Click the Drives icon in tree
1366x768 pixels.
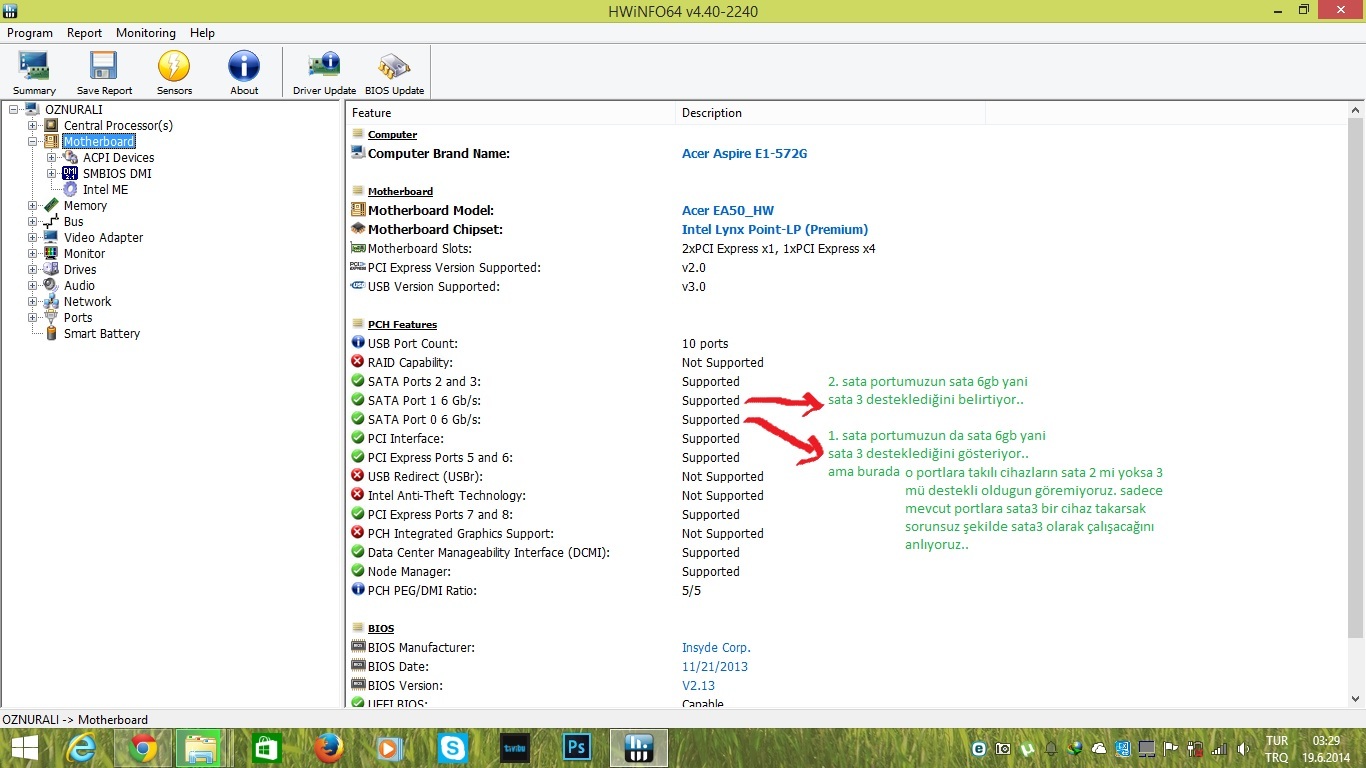coord(52,269)
